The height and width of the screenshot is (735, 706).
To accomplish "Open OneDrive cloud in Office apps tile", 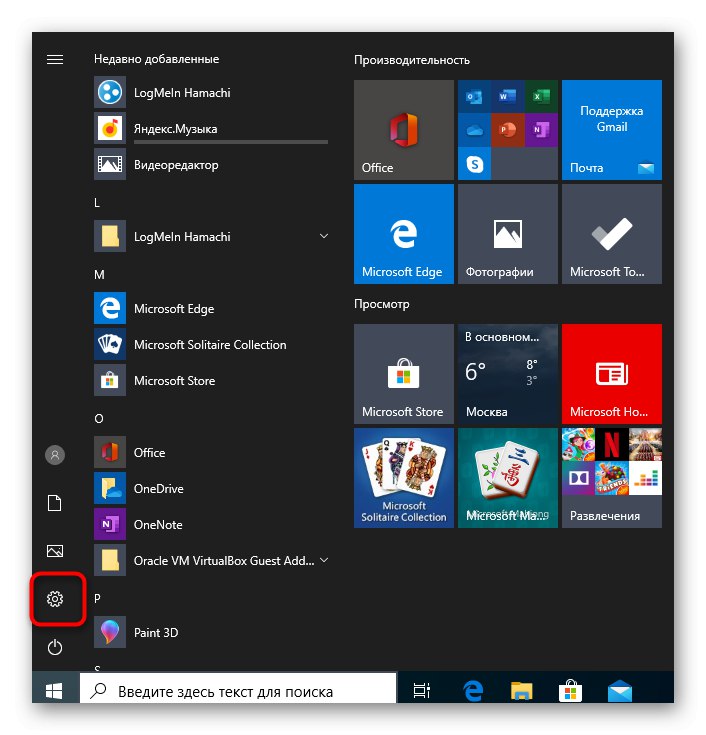I will (x=474, y=130).
